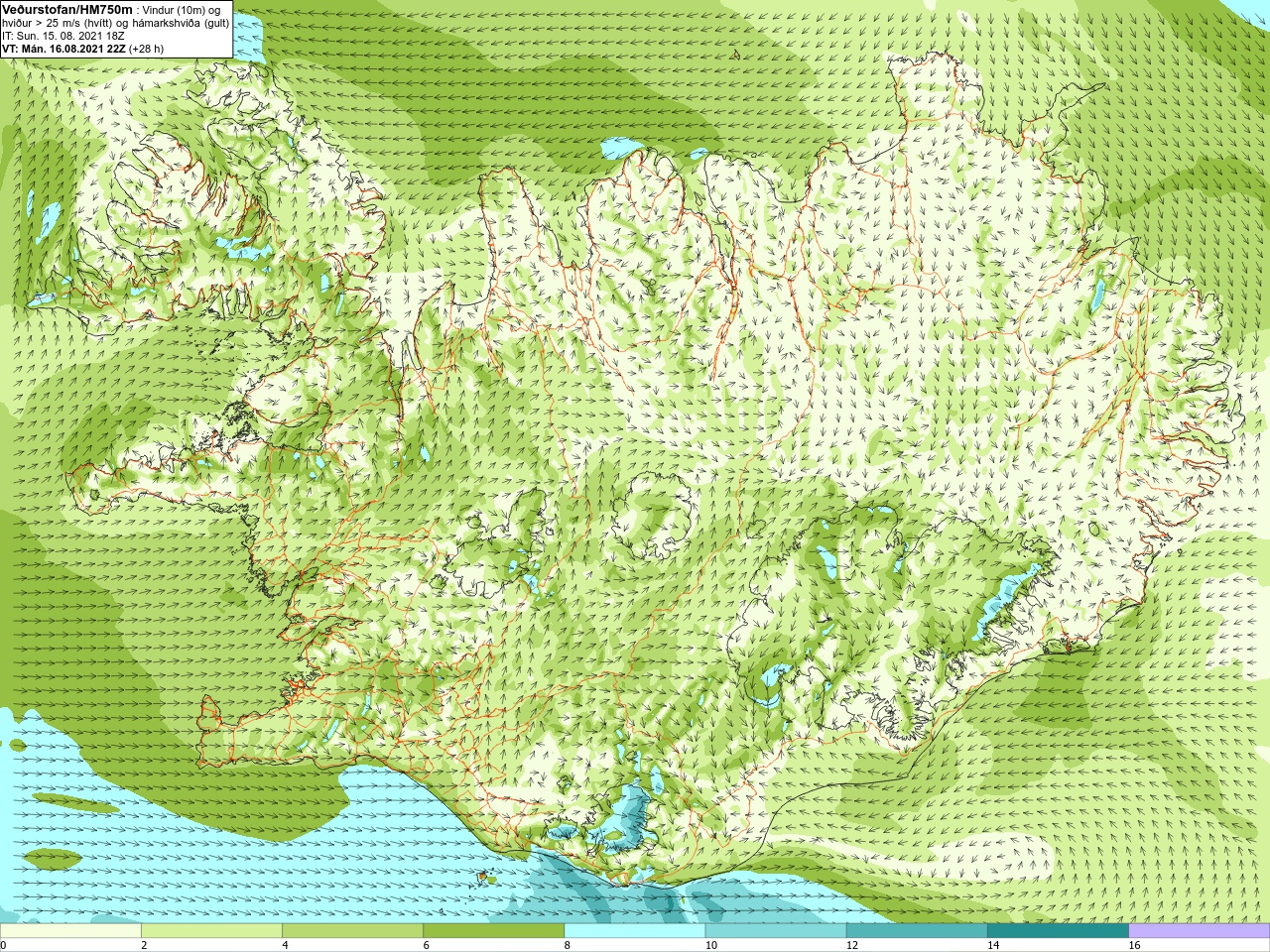The height and width of the screenshot is (952, 1270).
Task: Click the scale label '14'
Action: [992, 945]
